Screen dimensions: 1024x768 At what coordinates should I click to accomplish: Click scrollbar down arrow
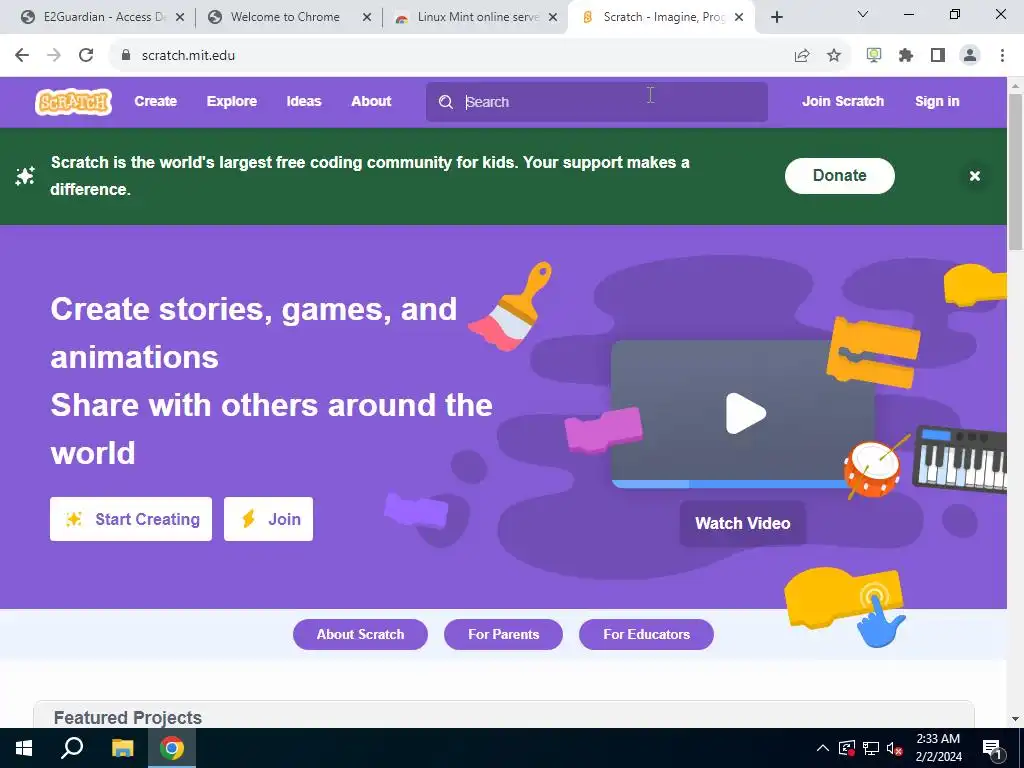tap(1016, 719)
